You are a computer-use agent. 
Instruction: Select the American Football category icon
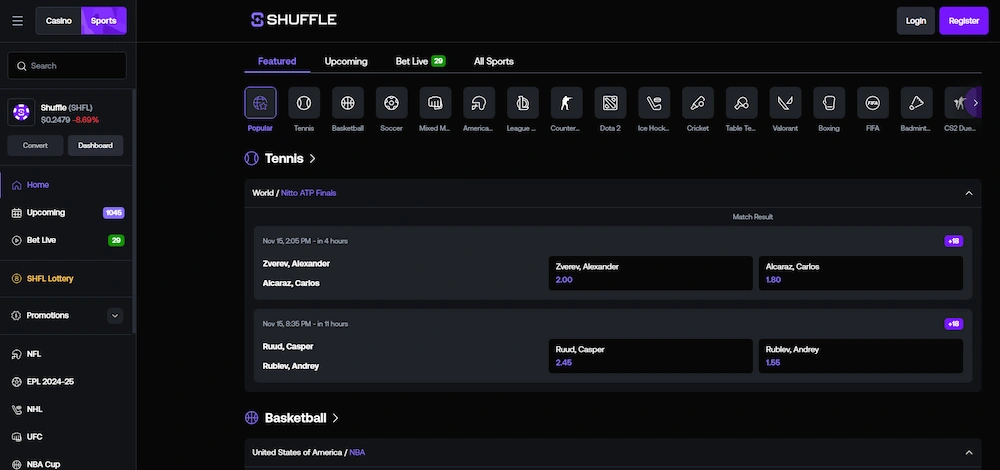tap(479, 103)
